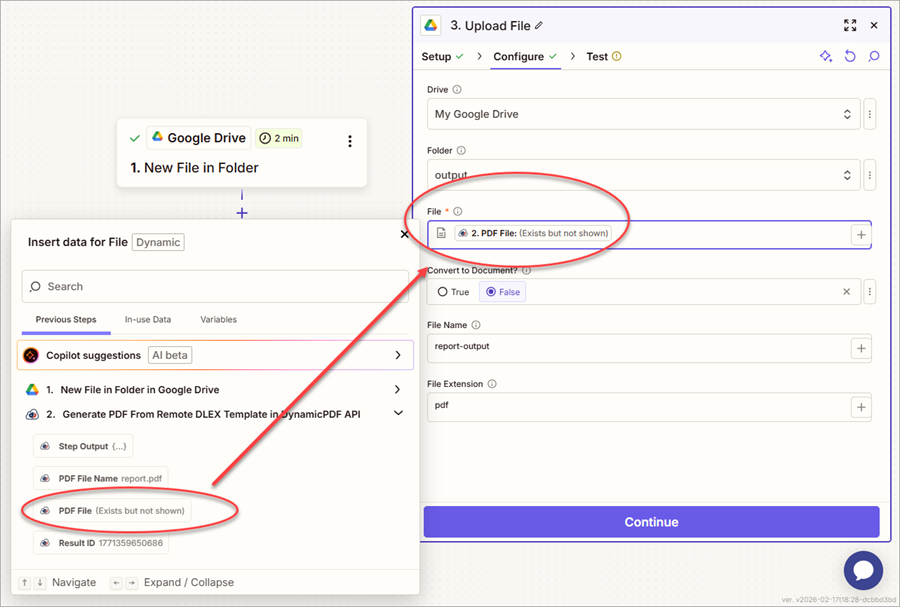This screenshot has height=607, width=900.
Task: Expand the Copilot suggestions row
Action: tap(397, 355)
